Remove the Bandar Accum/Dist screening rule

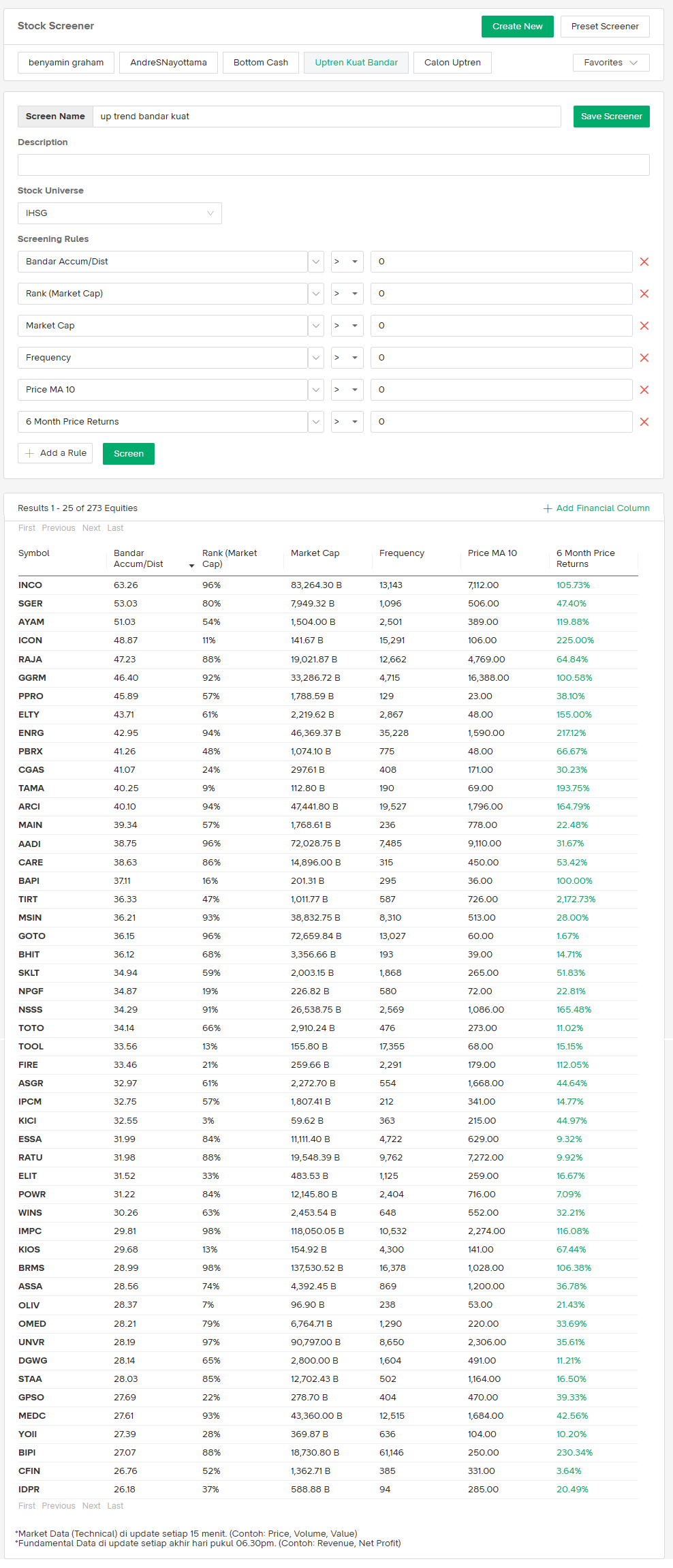tap(644, 262)
